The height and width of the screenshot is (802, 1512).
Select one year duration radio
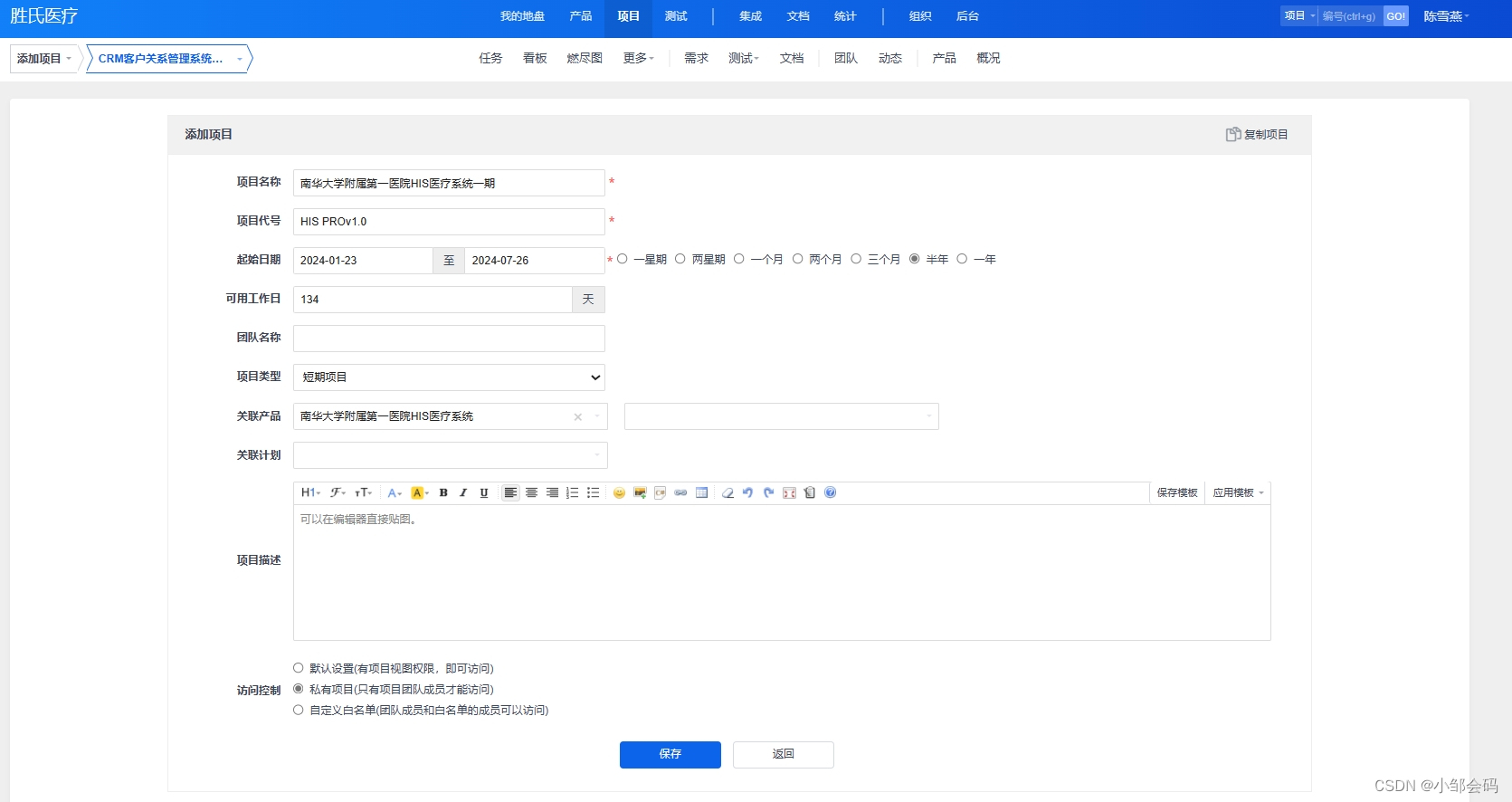click(x=962, y=259)
